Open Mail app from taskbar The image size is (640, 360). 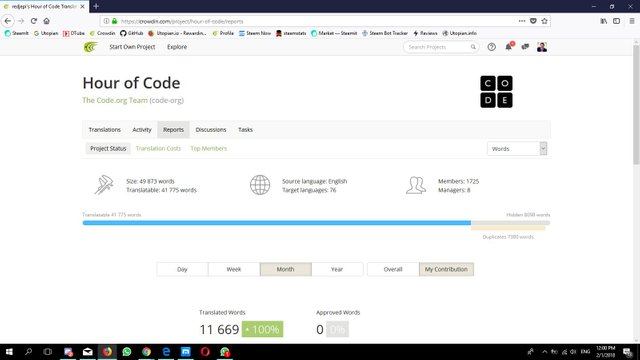point(88,351)
